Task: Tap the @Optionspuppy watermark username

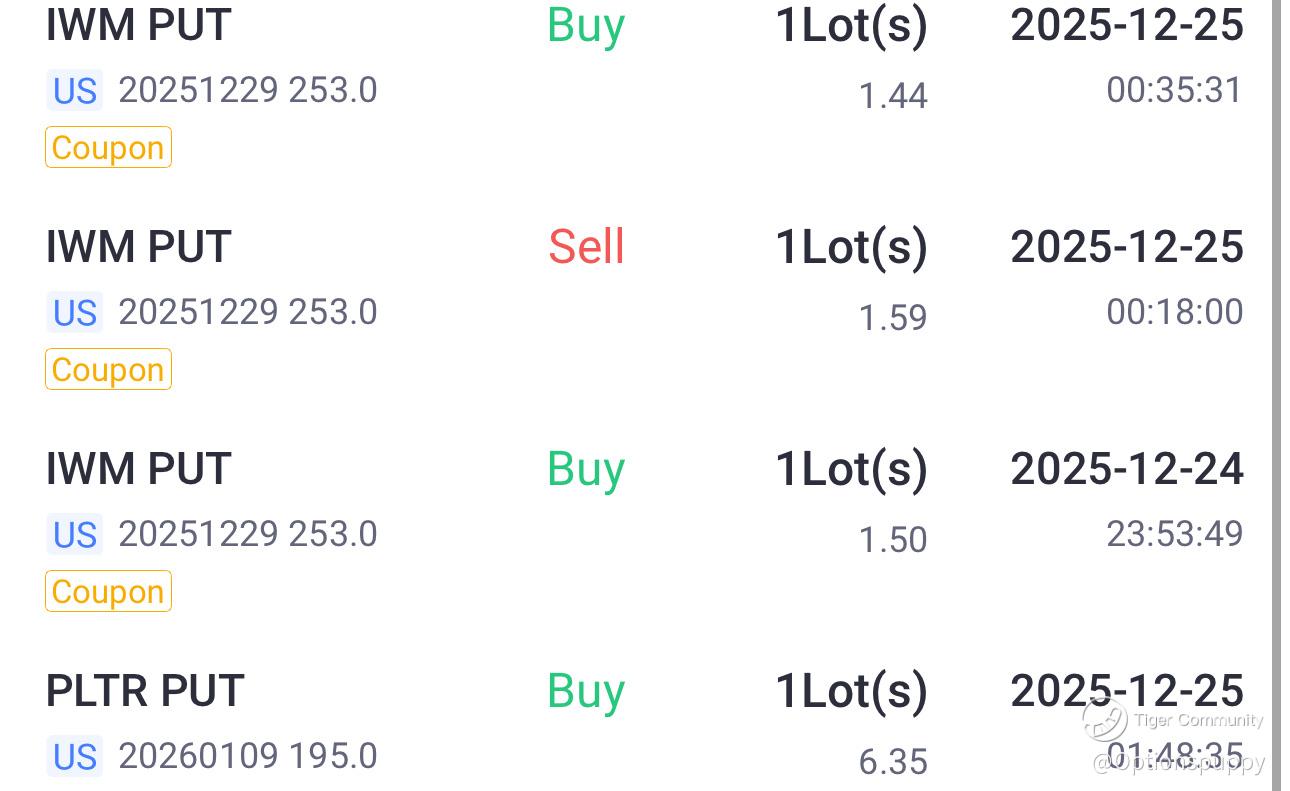Action: click(x=1180, y=763)
